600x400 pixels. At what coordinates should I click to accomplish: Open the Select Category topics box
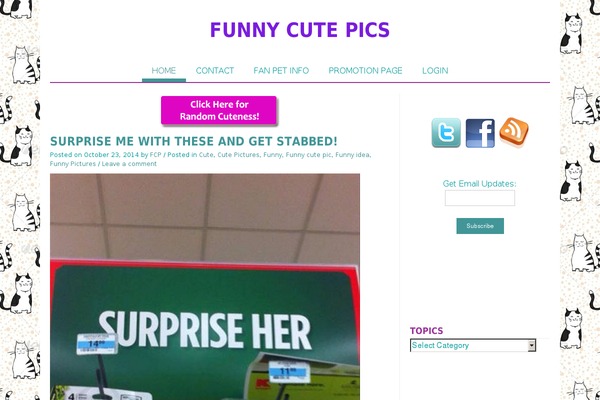tap(473, 345)
